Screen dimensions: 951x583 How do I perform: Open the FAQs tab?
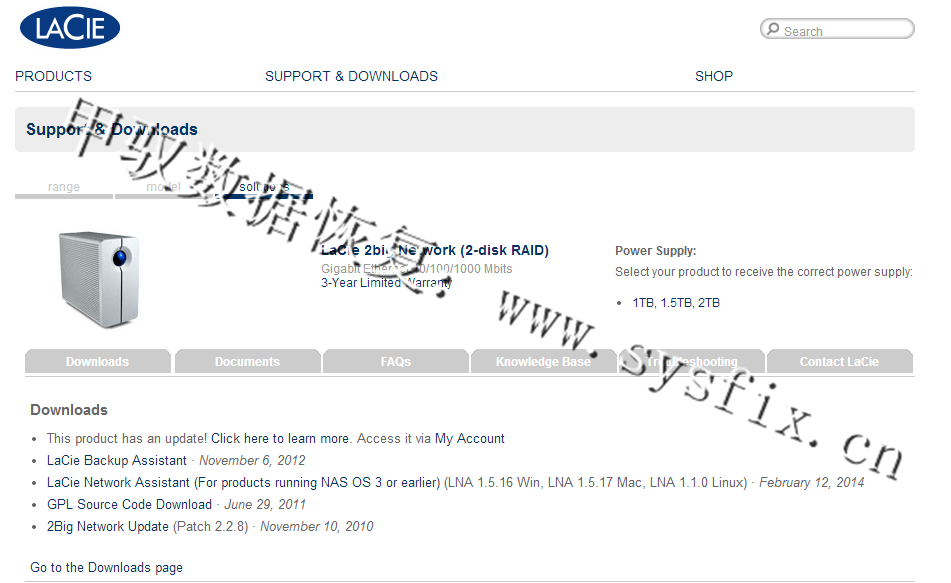(x=395, y=362)
